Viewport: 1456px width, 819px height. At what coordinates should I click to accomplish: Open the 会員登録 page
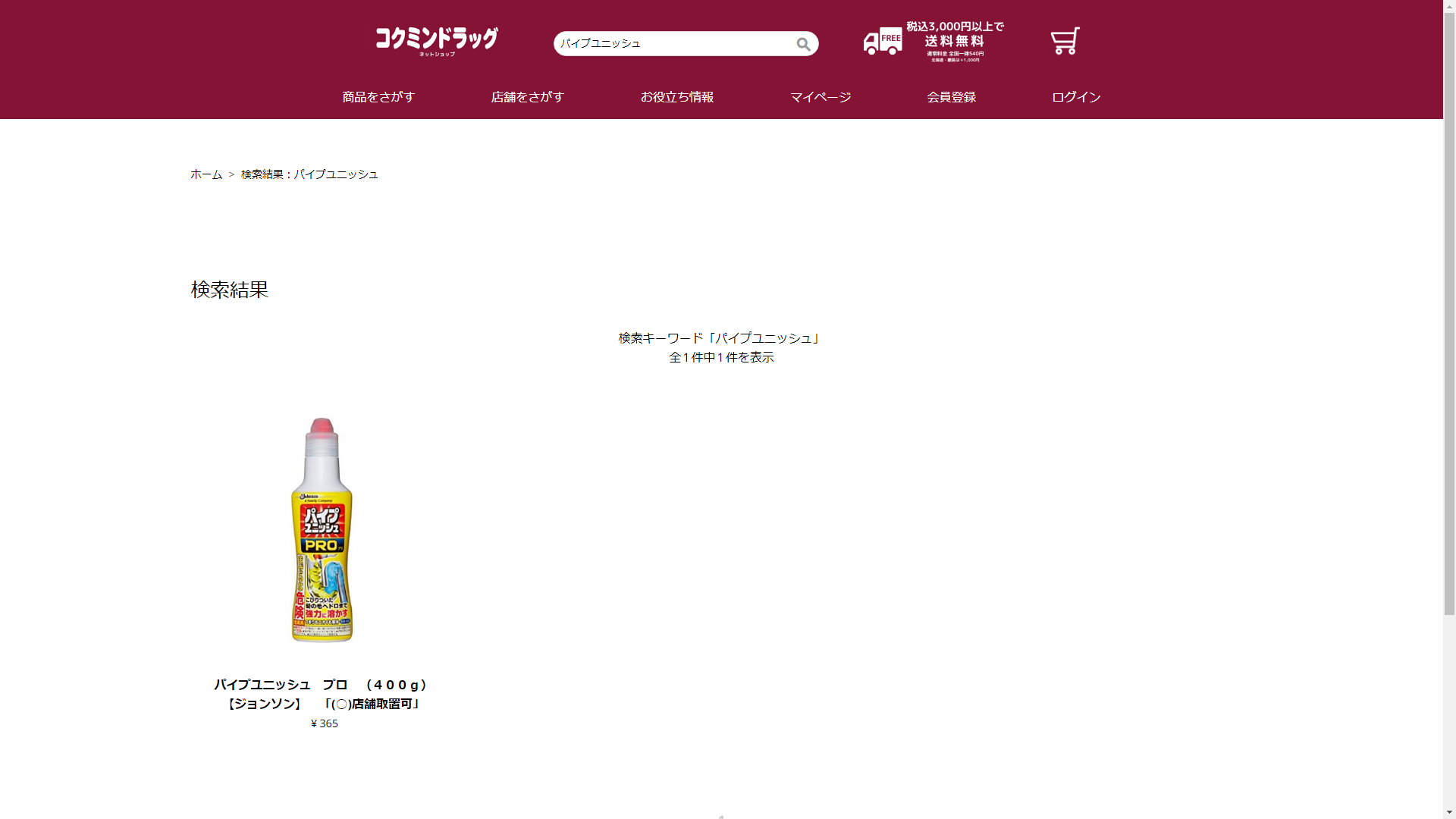coord(952,97)
